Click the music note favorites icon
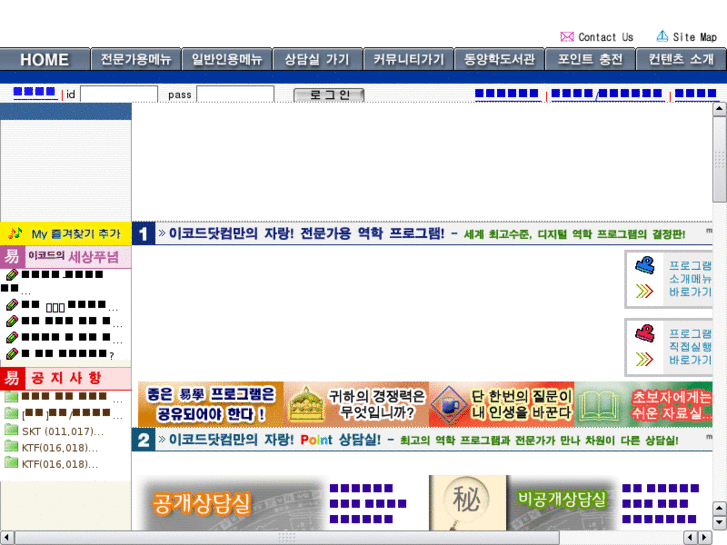This screenshot has width=727, height=545. 15,232
